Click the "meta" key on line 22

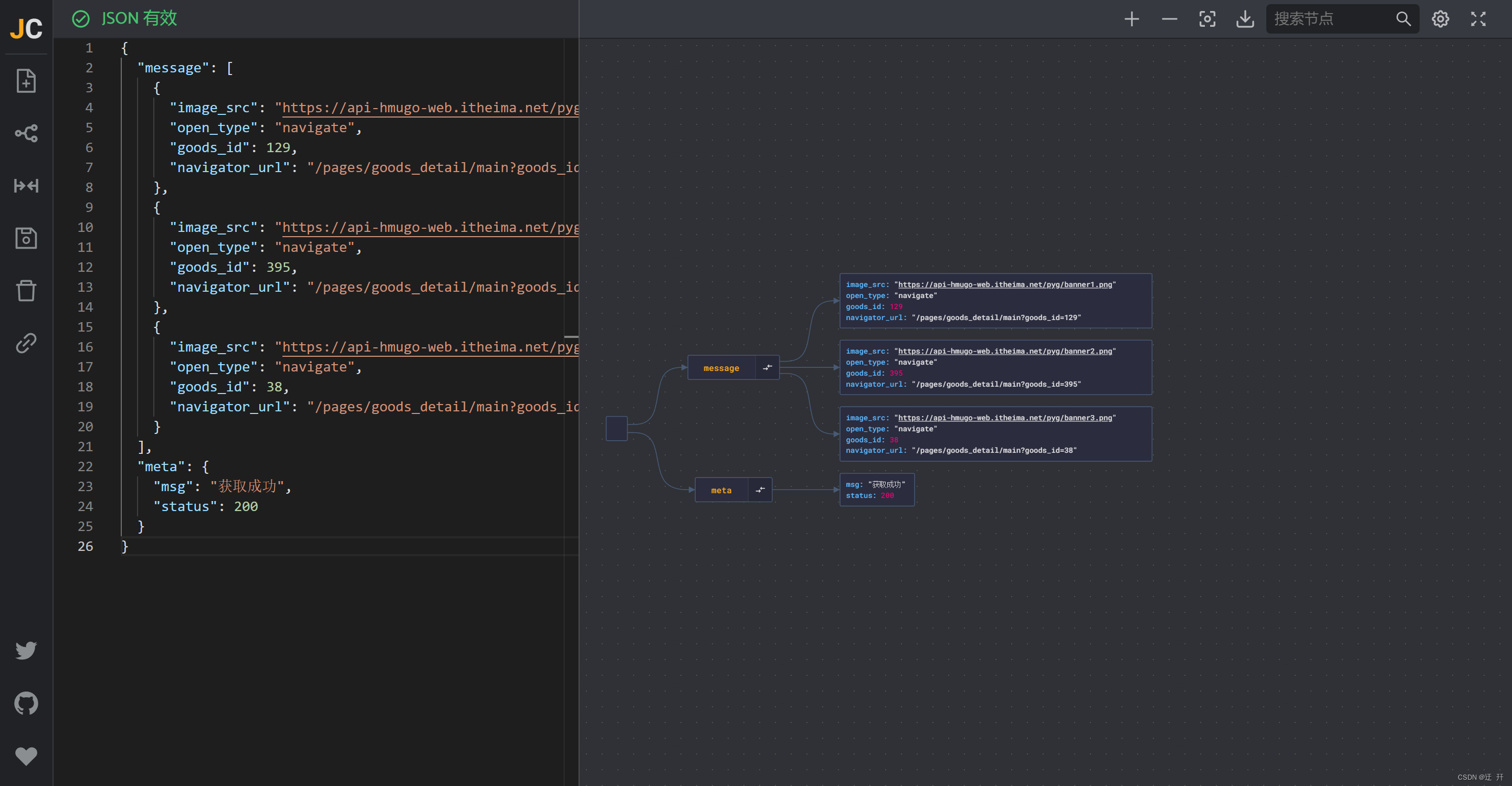pyautogui.click(x=161, y=466)
